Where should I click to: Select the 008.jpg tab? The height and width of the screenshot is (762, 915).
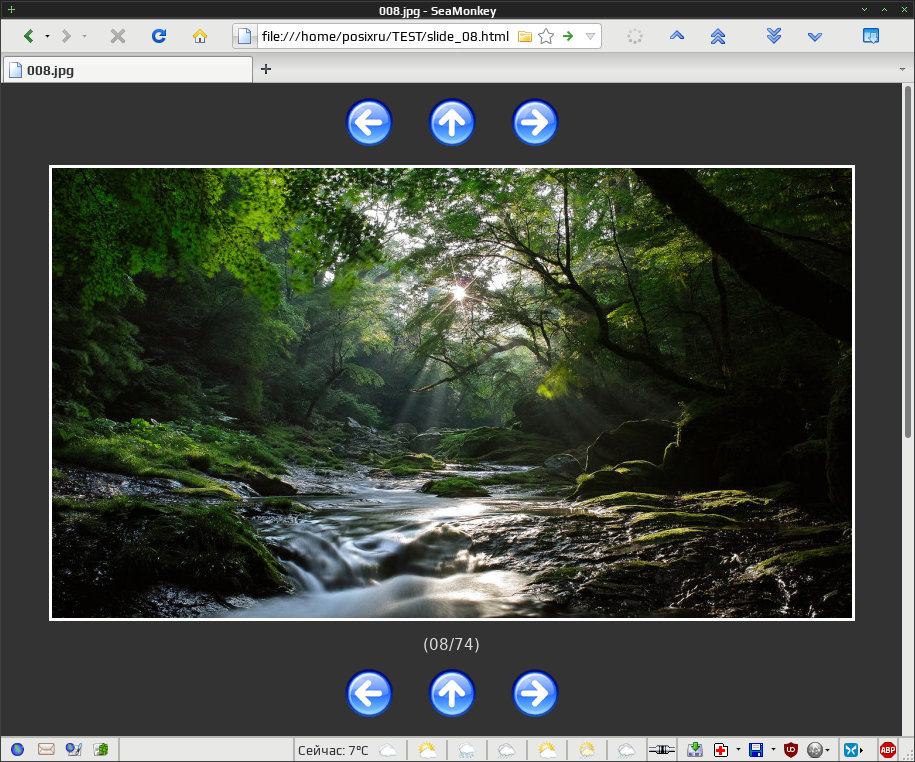click(x=127, y=71)
